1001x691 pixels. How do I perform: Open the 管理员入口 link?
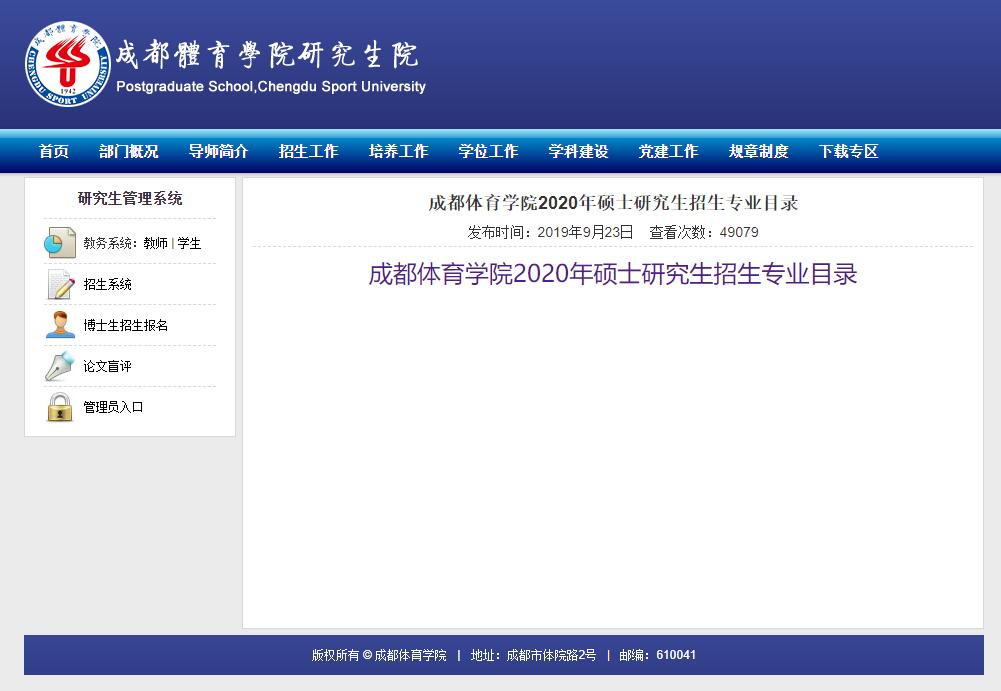[113, 407]
